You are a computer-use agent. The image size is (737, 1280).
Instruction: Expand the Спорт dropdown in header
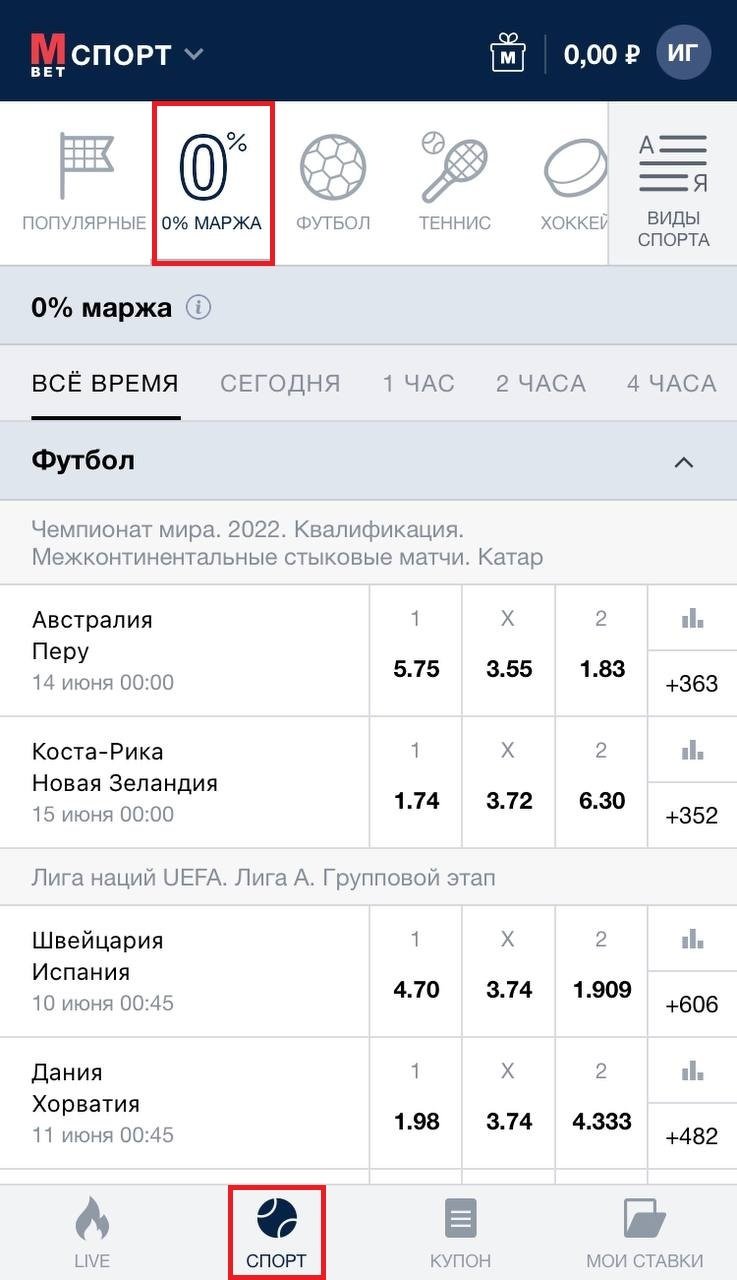194,54
